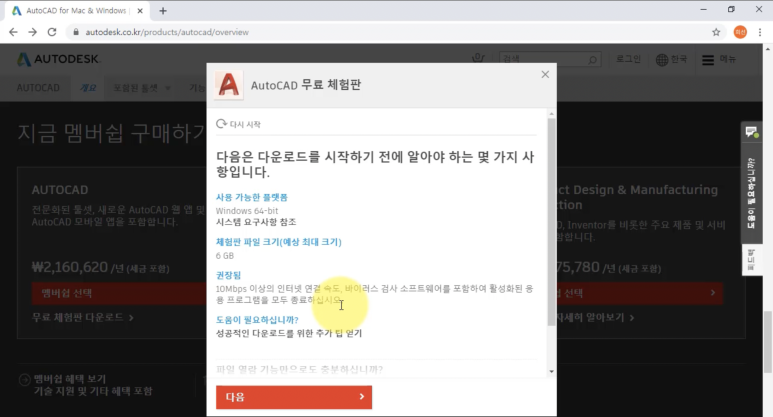Click the page scrollbar up arrow
Image resolution: width=773 pixels, height=417 pixels.
coord(768,48)
